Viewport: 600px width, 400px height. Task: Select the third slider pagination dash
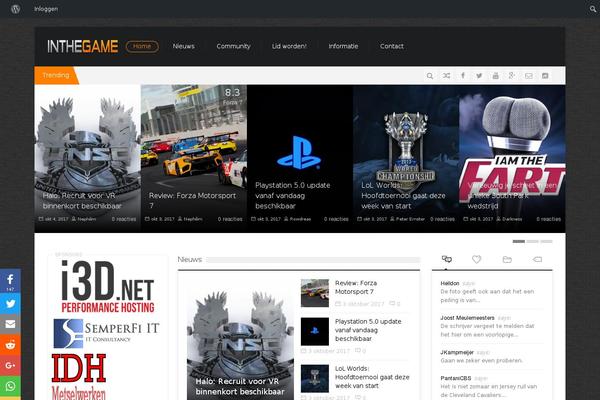546,242
